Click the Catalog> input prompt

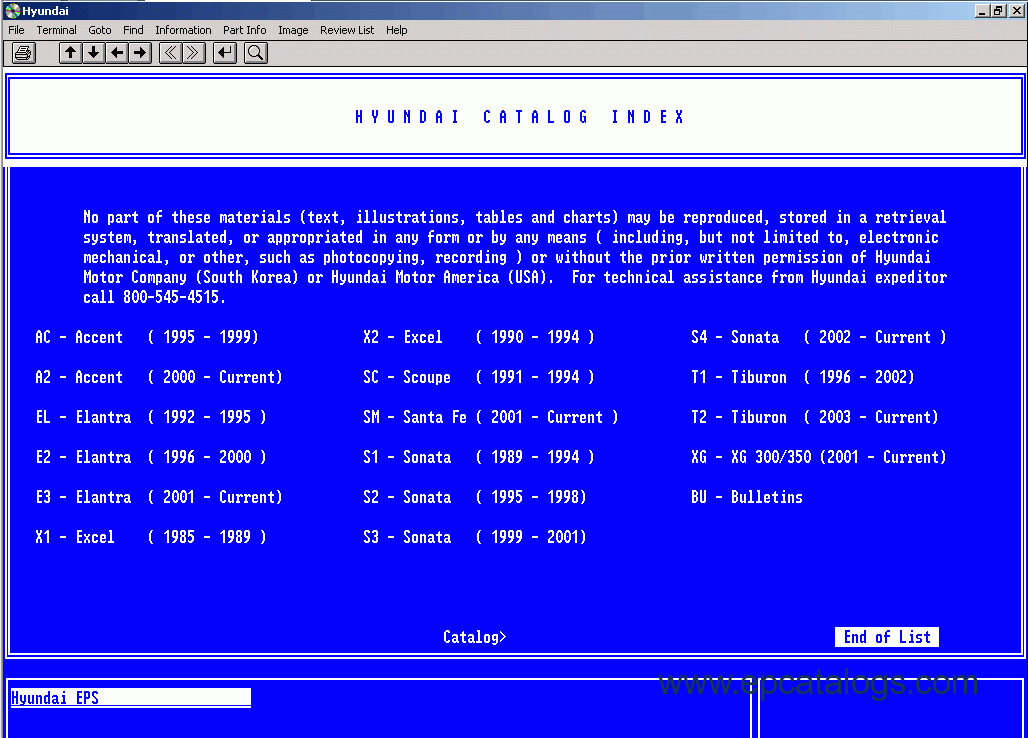tap(475, 637)
